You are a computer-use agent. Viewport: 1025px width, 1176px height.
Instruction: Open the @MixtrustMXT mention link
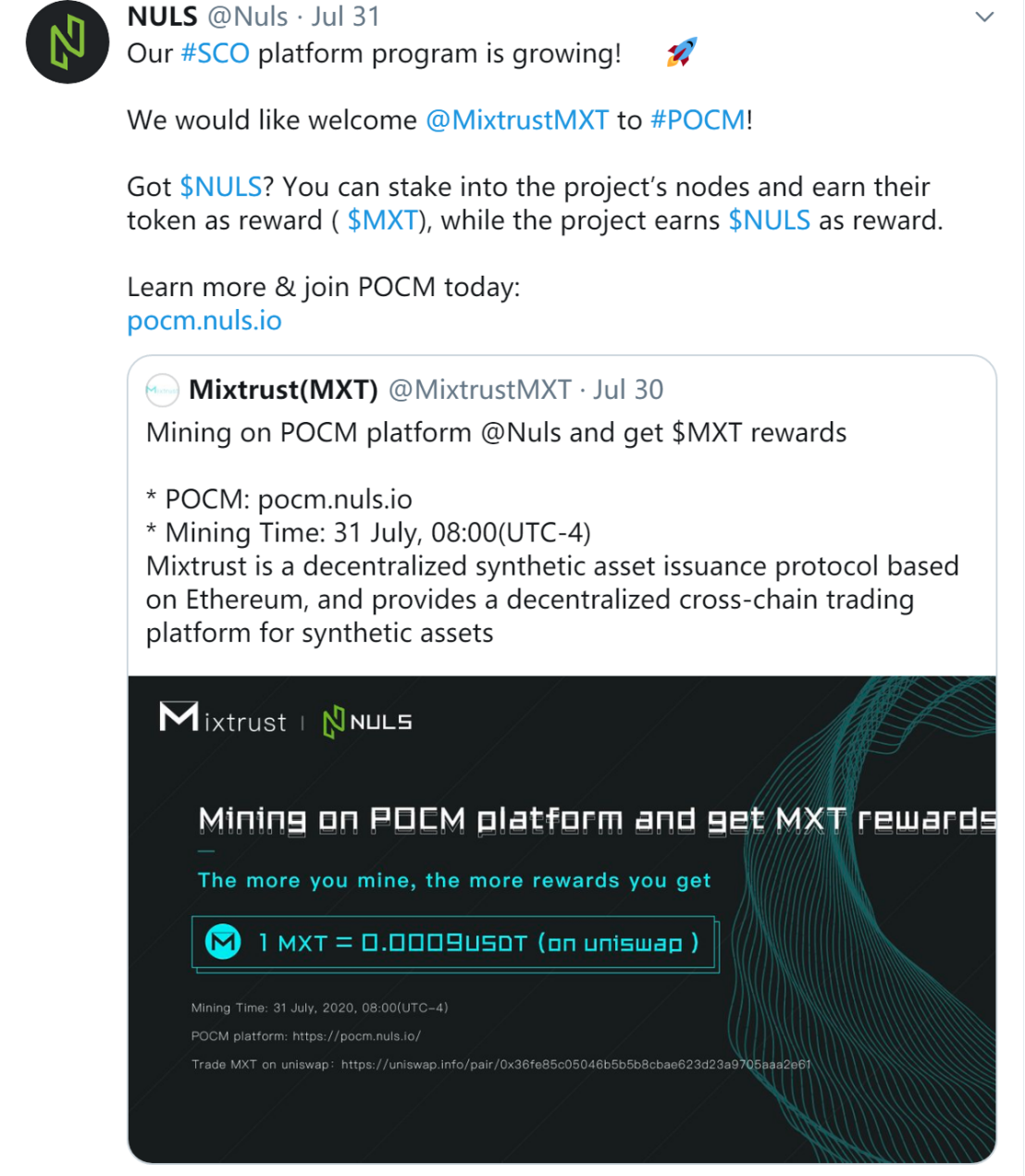(x=517, y=120)
